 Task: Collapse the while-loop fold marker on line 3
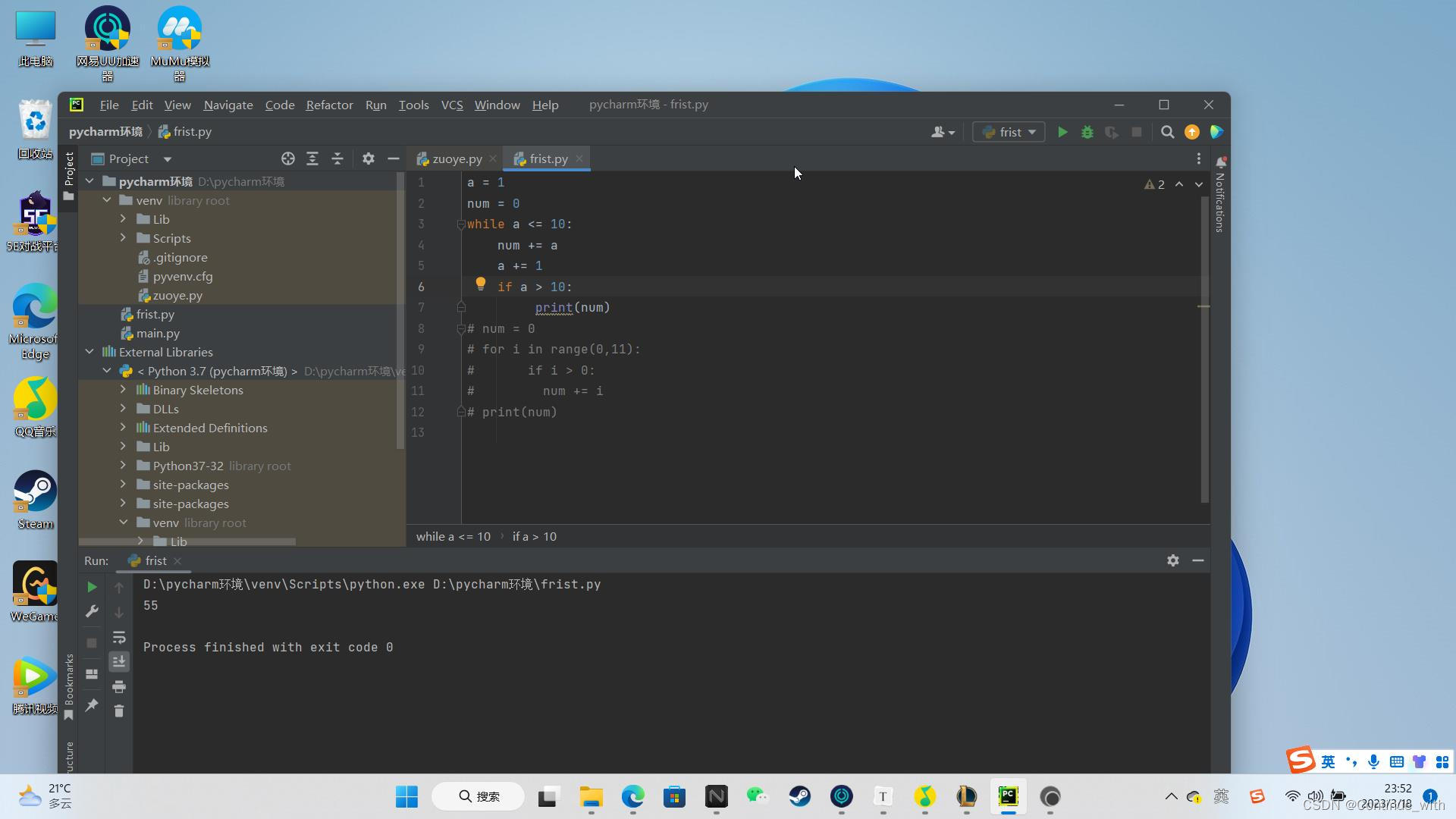coord(460,224)
